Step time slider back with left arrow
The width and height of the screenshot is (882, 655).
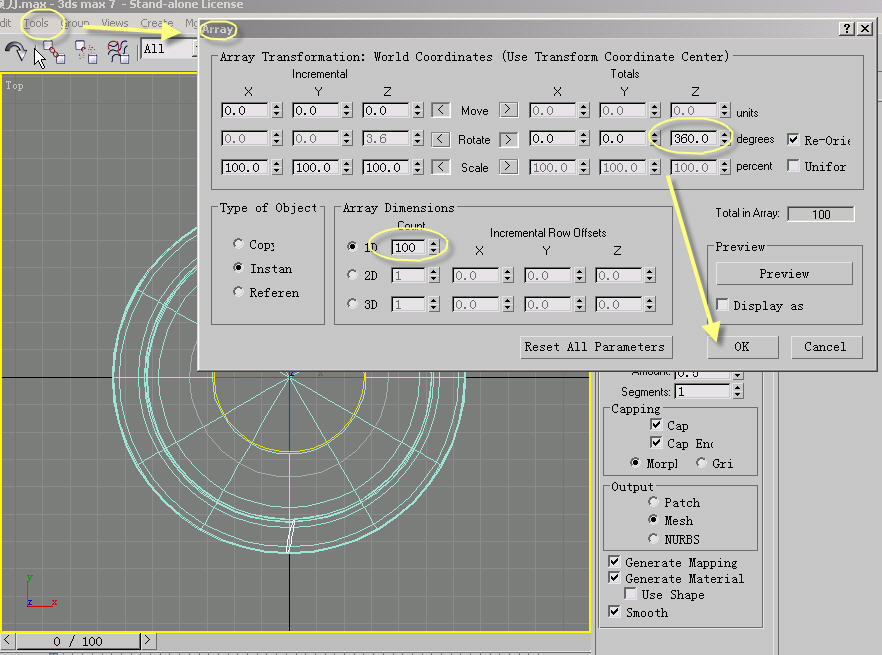pyautogui.click(x=8, y=640)
